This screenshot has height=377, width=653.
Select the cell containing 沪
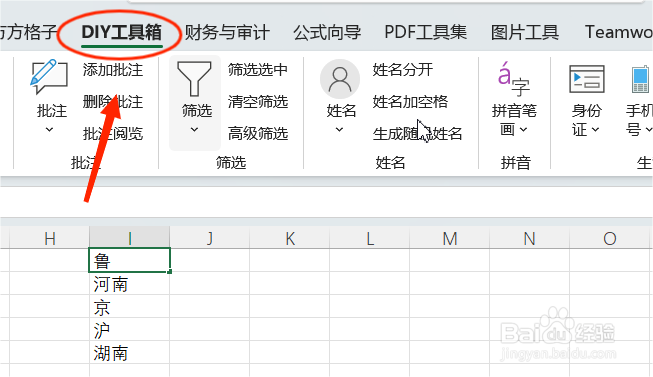[130, 330]
